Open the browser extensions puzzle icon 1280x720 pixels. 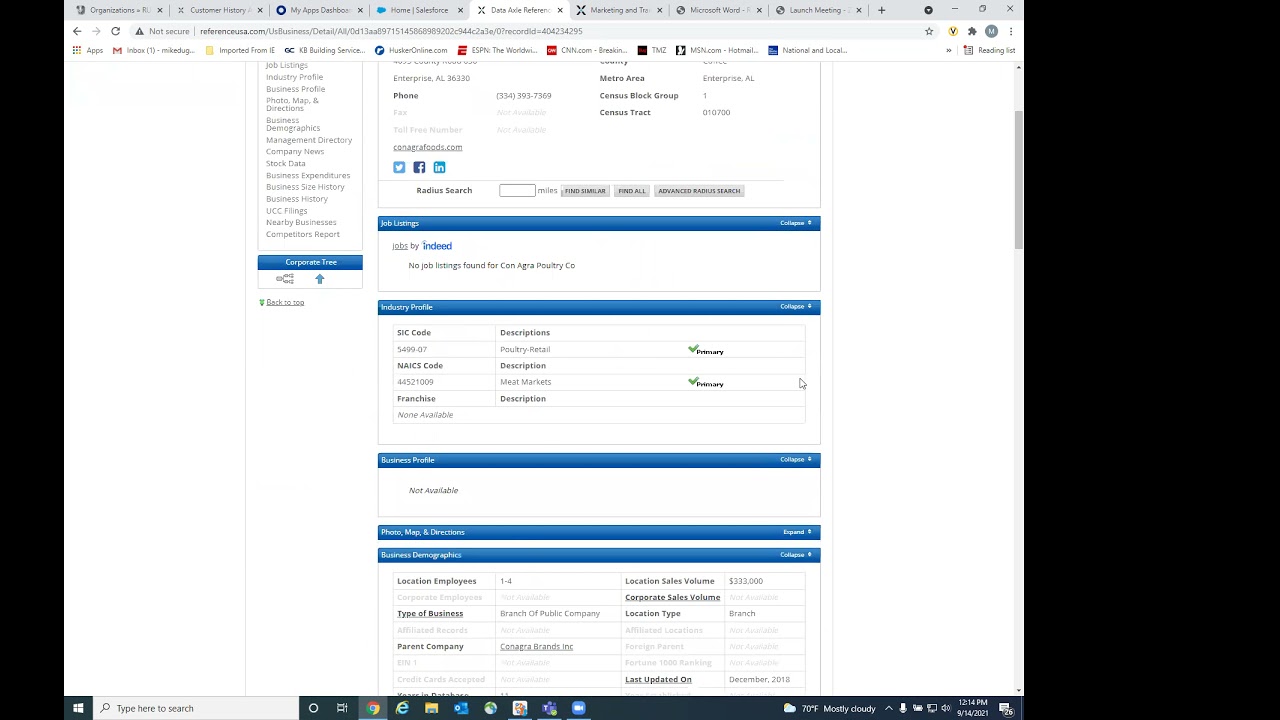coord(972,31)
